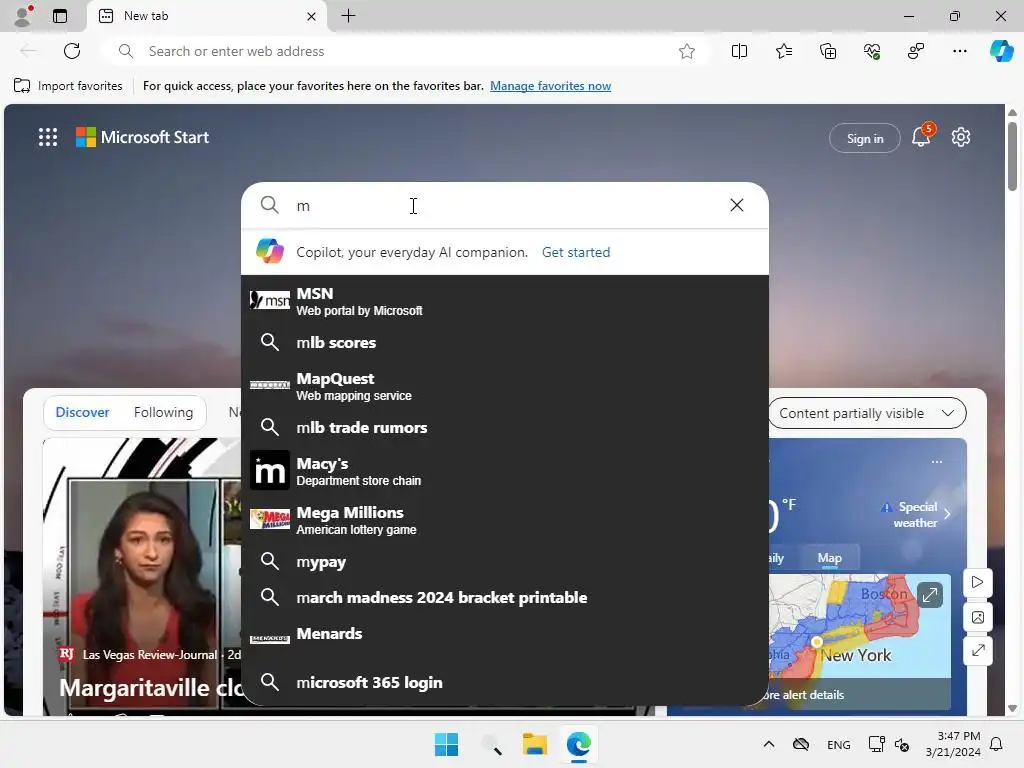Screen dimensions: 1024x768
Task: Switch to the Map tab in weather card
Action: tap(829, 558)
